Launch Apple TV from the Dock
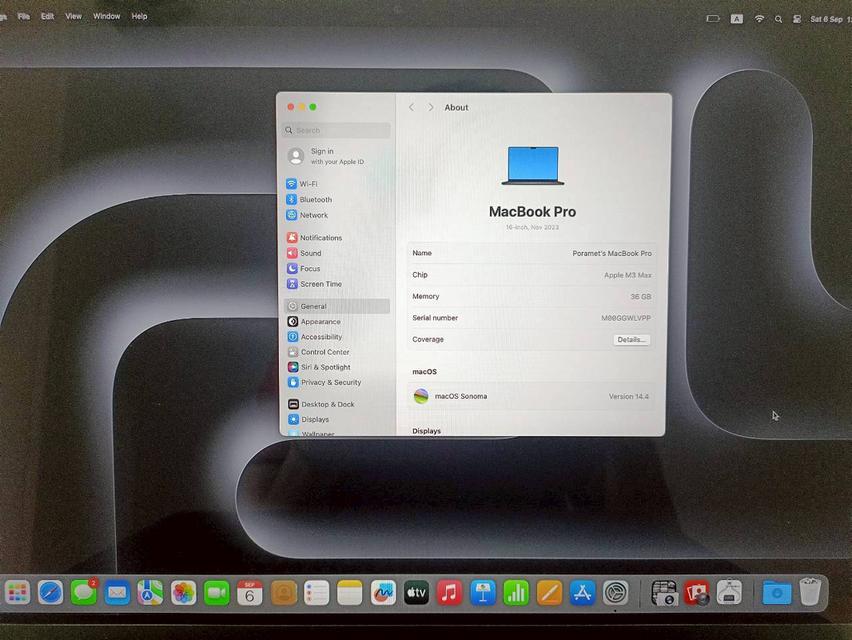This screenshot has height=640, width=852. click(416, 593)
